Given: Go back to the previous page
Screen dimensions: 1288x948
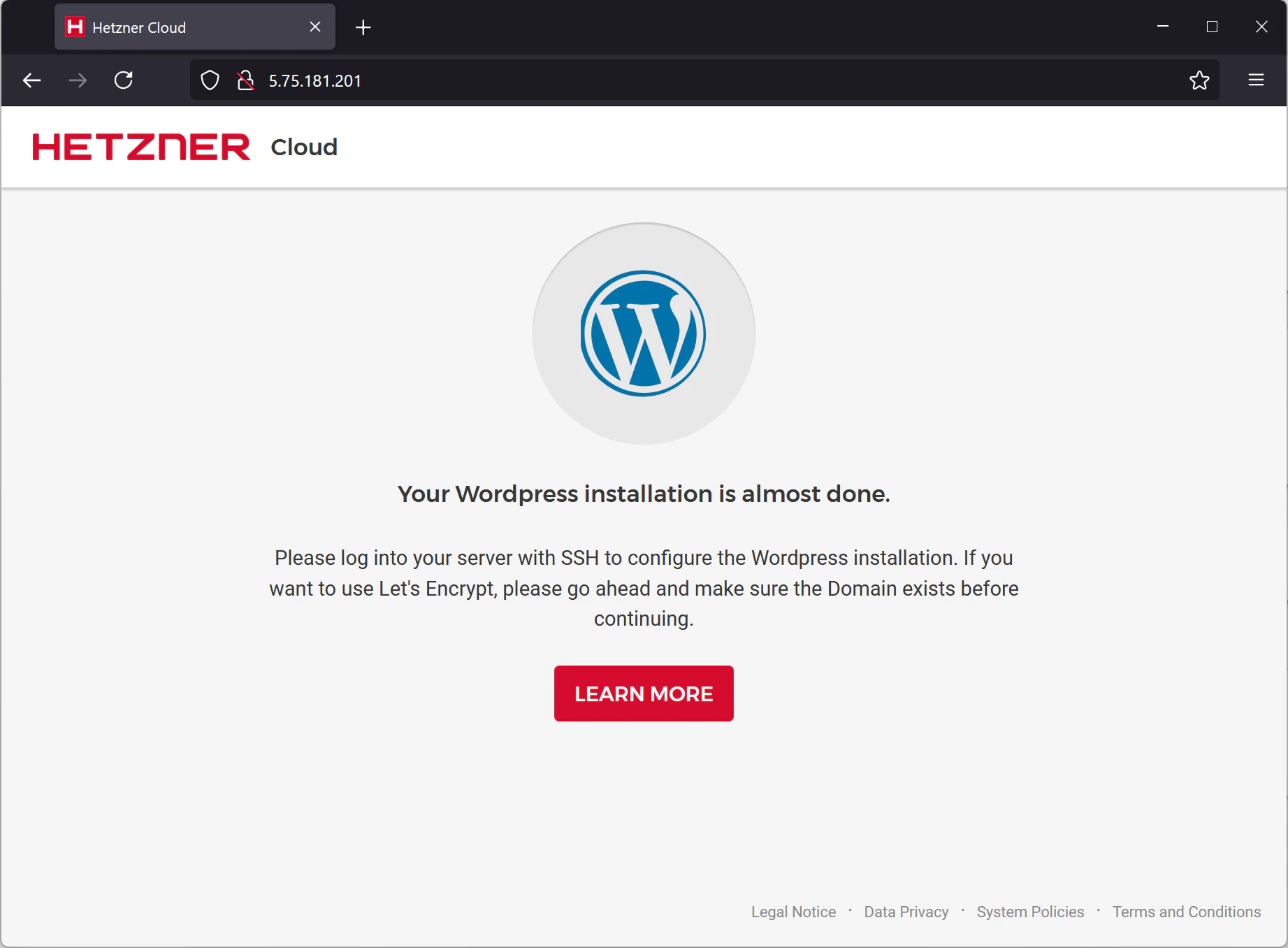Looking at the screenshot, I should tap(32, 80).
